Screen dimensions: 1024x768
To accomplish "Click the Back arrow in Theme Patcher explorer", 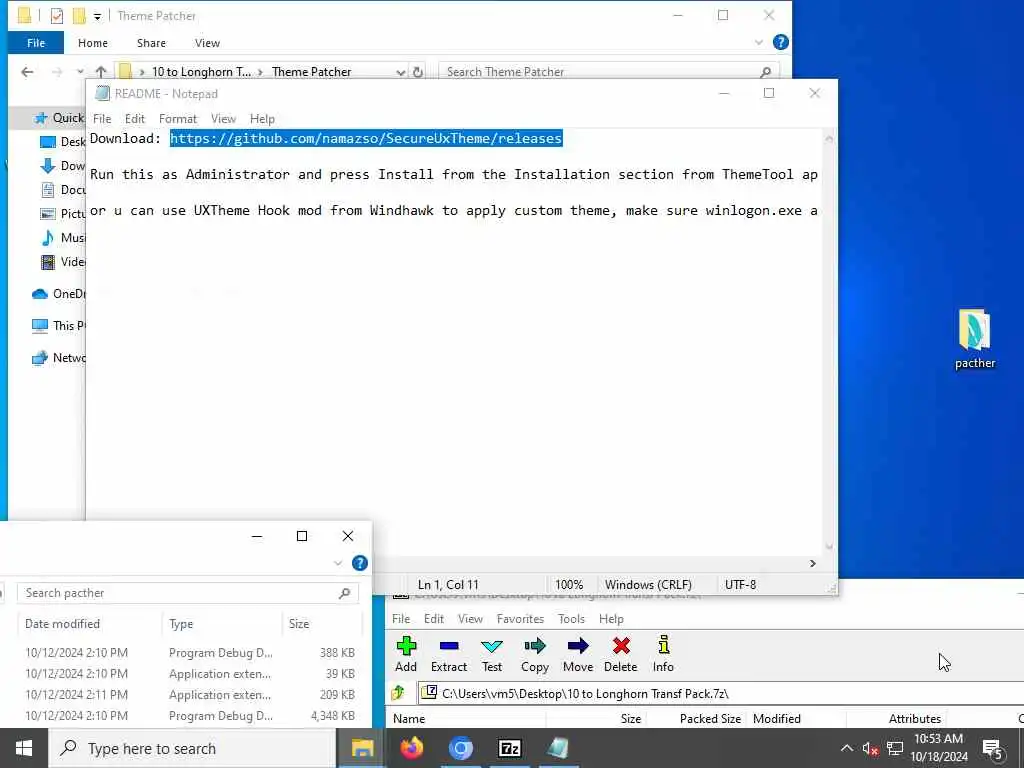I will [x=27, y=72].
